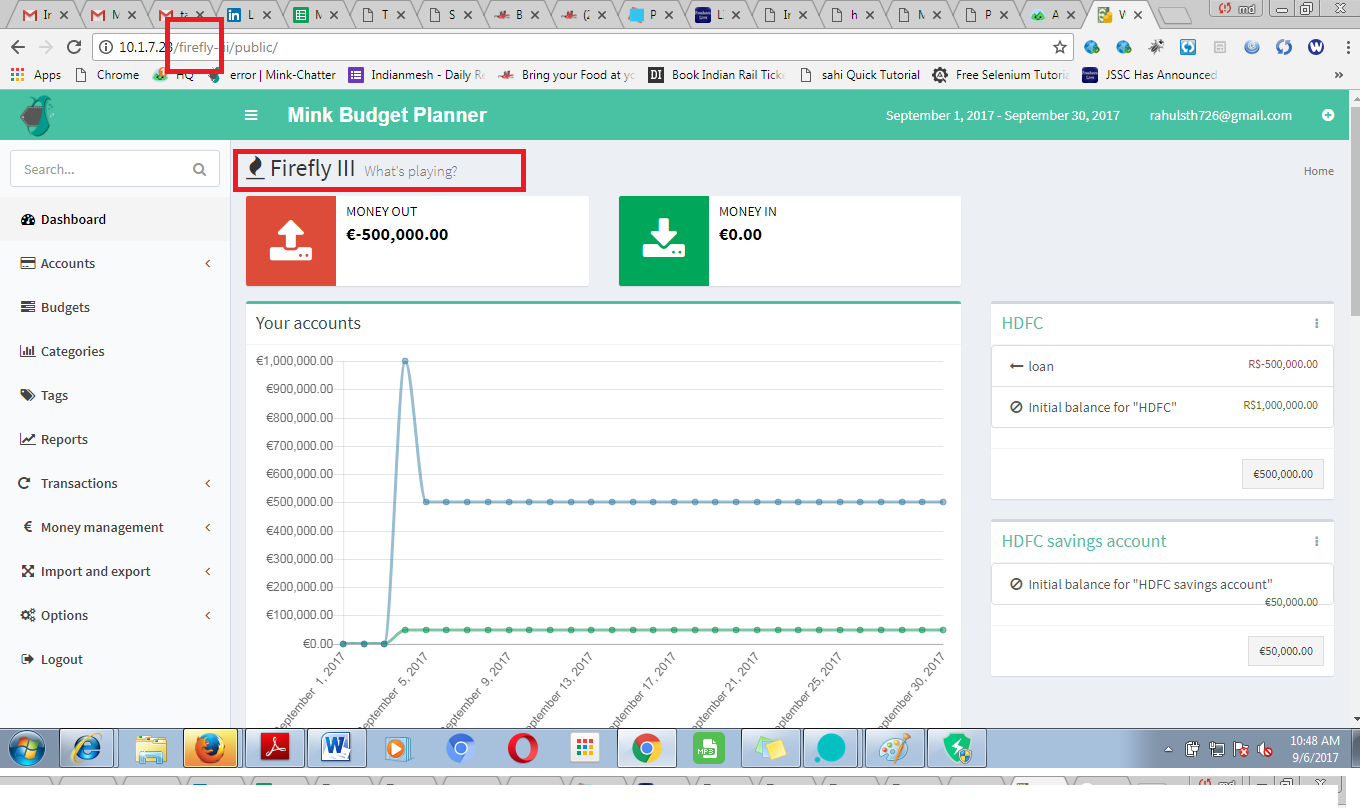Open HDFC box options menu dots
This screenshot has height=808, width=1360.
[x=1316, y=323]
